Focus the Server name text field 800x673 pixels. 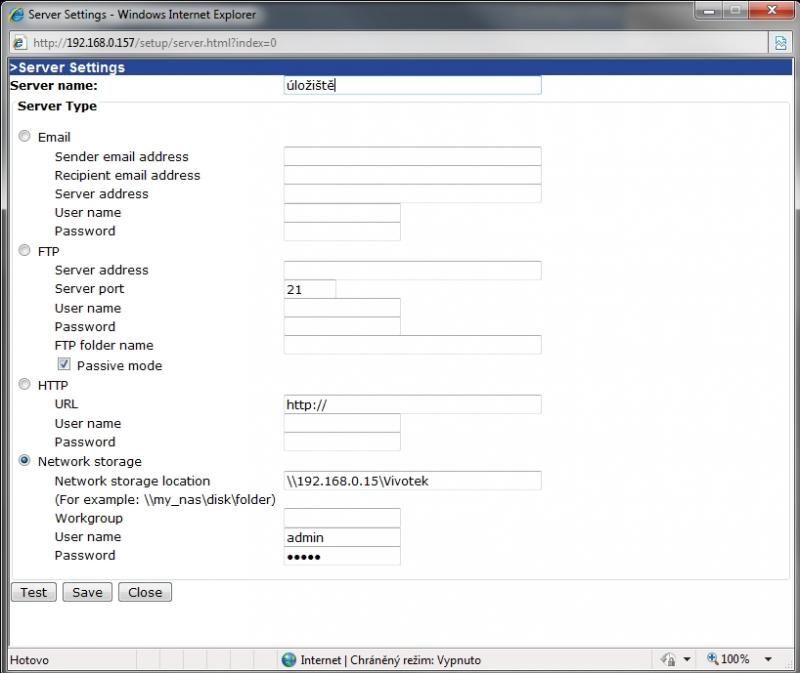[x=412, y=86]
